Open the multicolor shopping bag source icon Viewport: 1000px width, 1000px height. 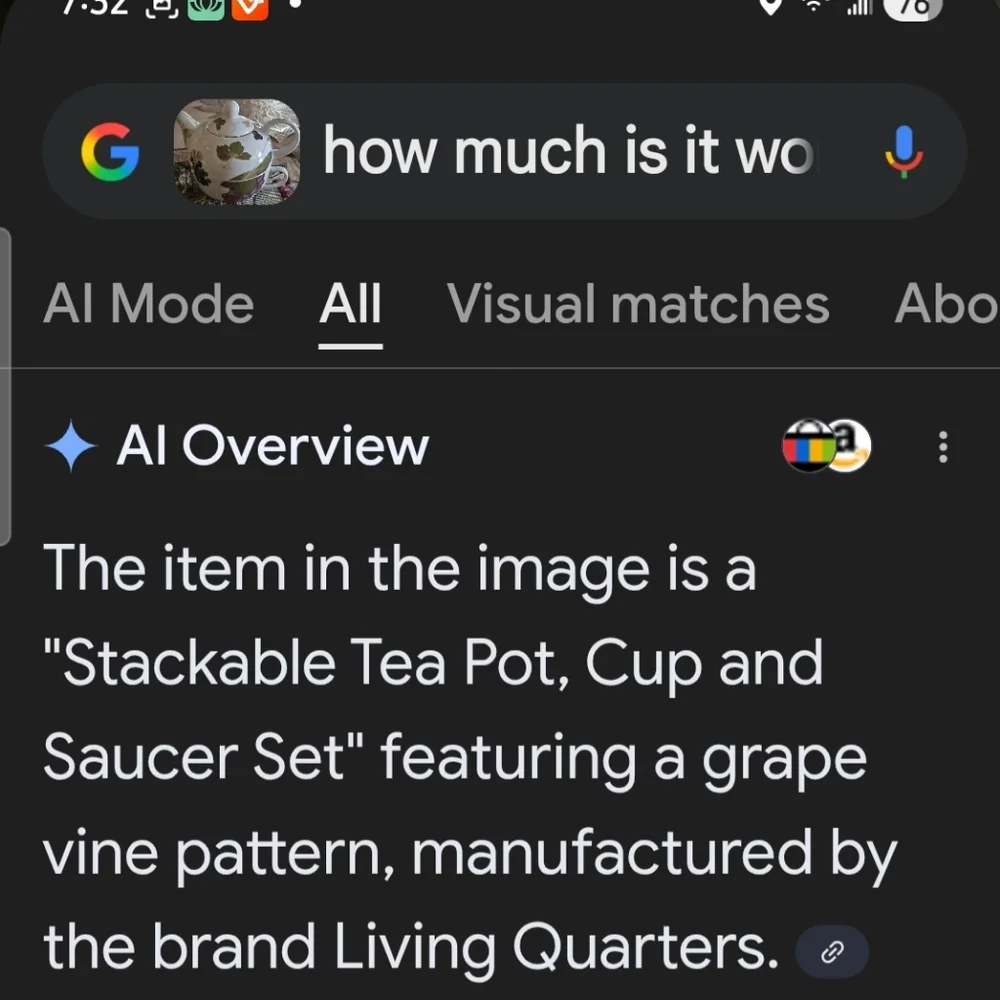click(809, 445)
